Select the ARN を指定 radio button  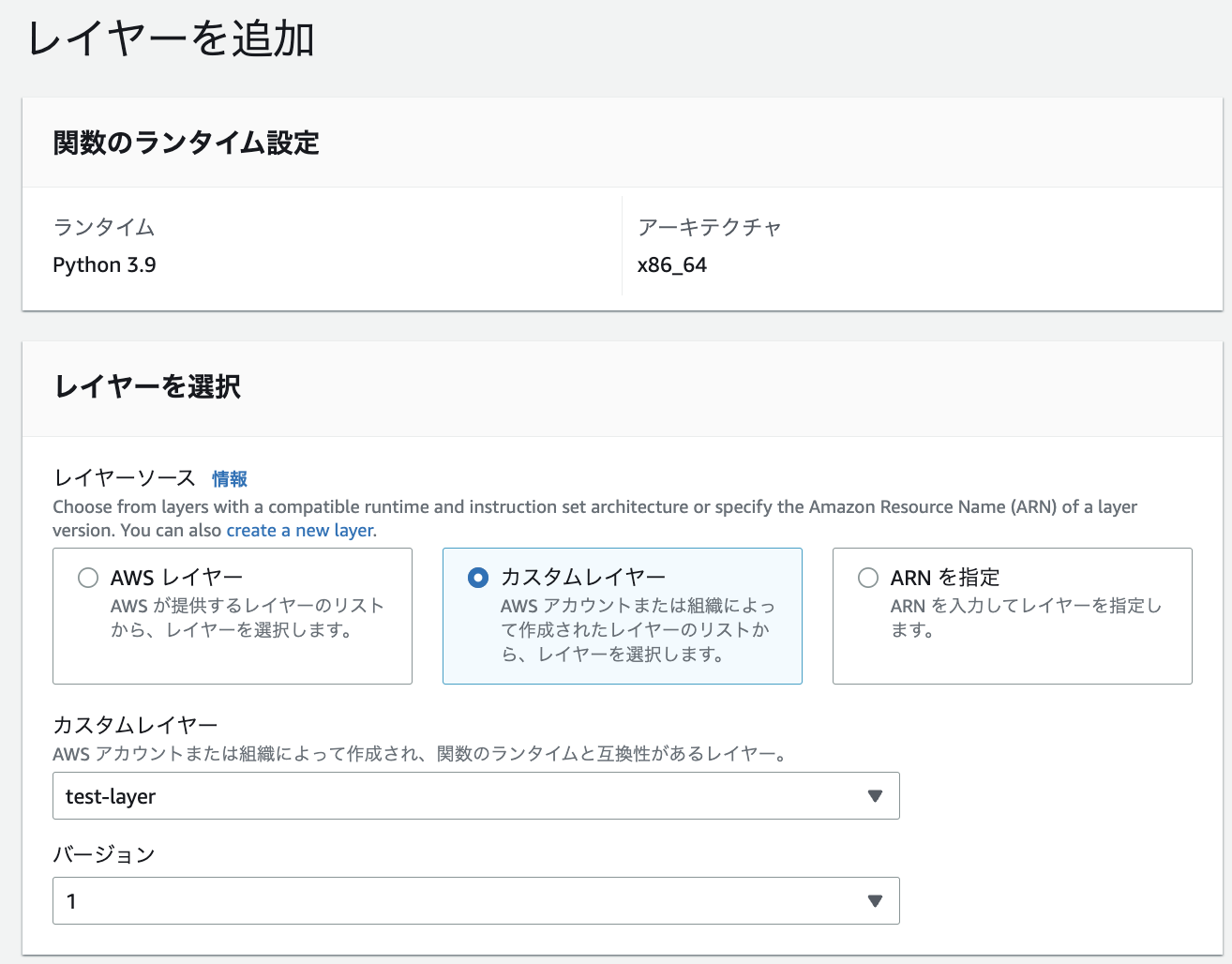(x=868, y=578)
